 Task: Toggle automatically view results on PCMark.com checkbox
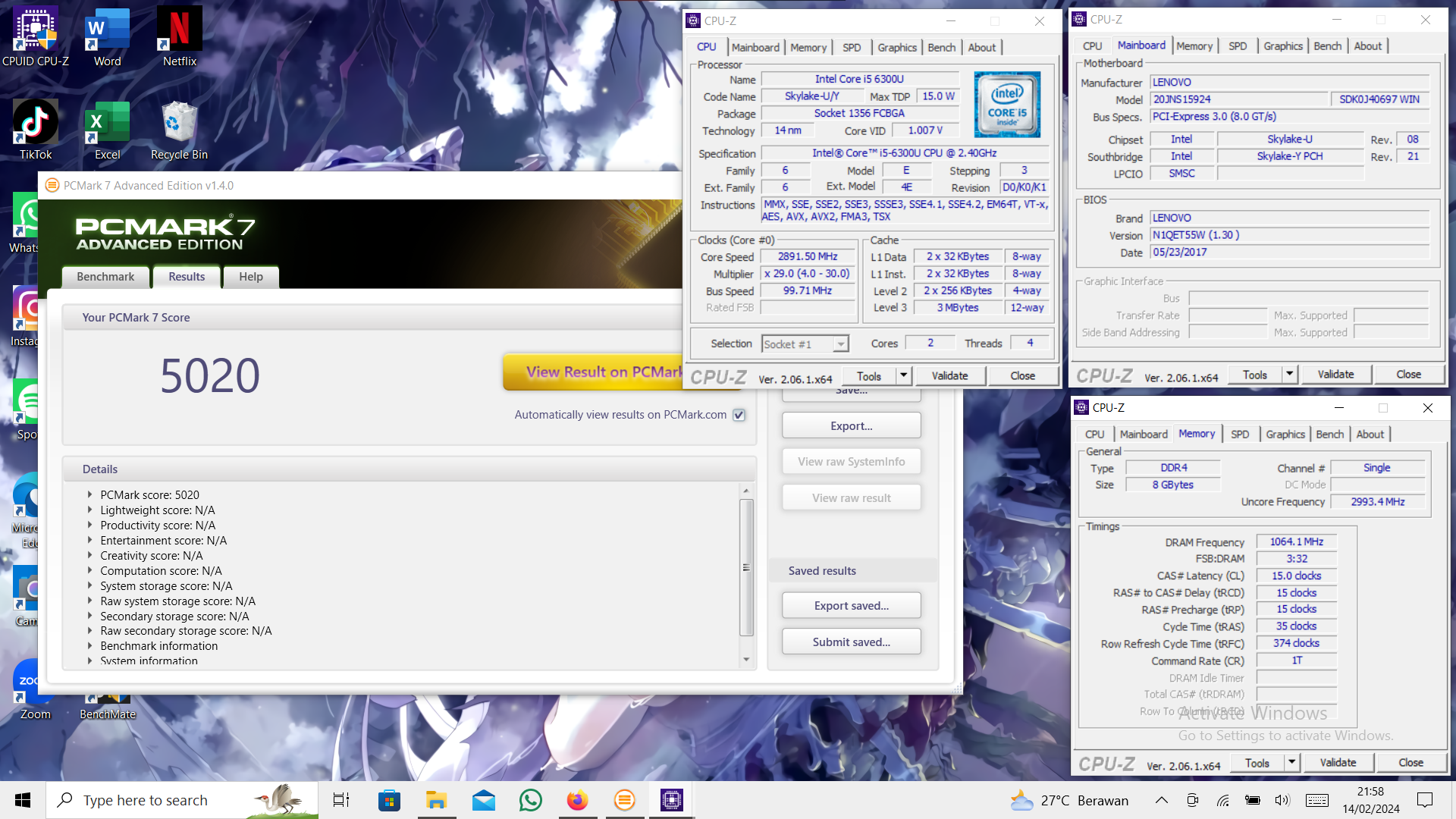click(739, 415)
